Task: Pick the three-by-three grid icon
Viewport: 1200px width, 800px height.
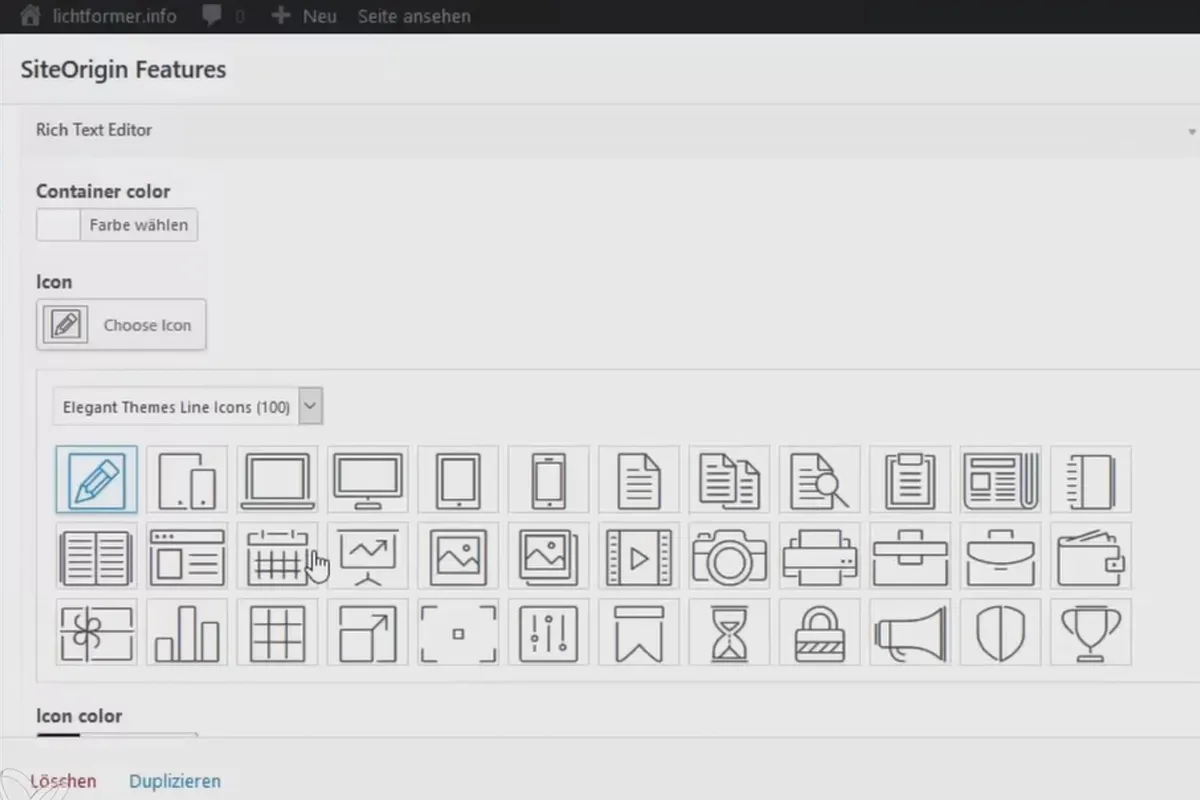Action: coord(277,632)
